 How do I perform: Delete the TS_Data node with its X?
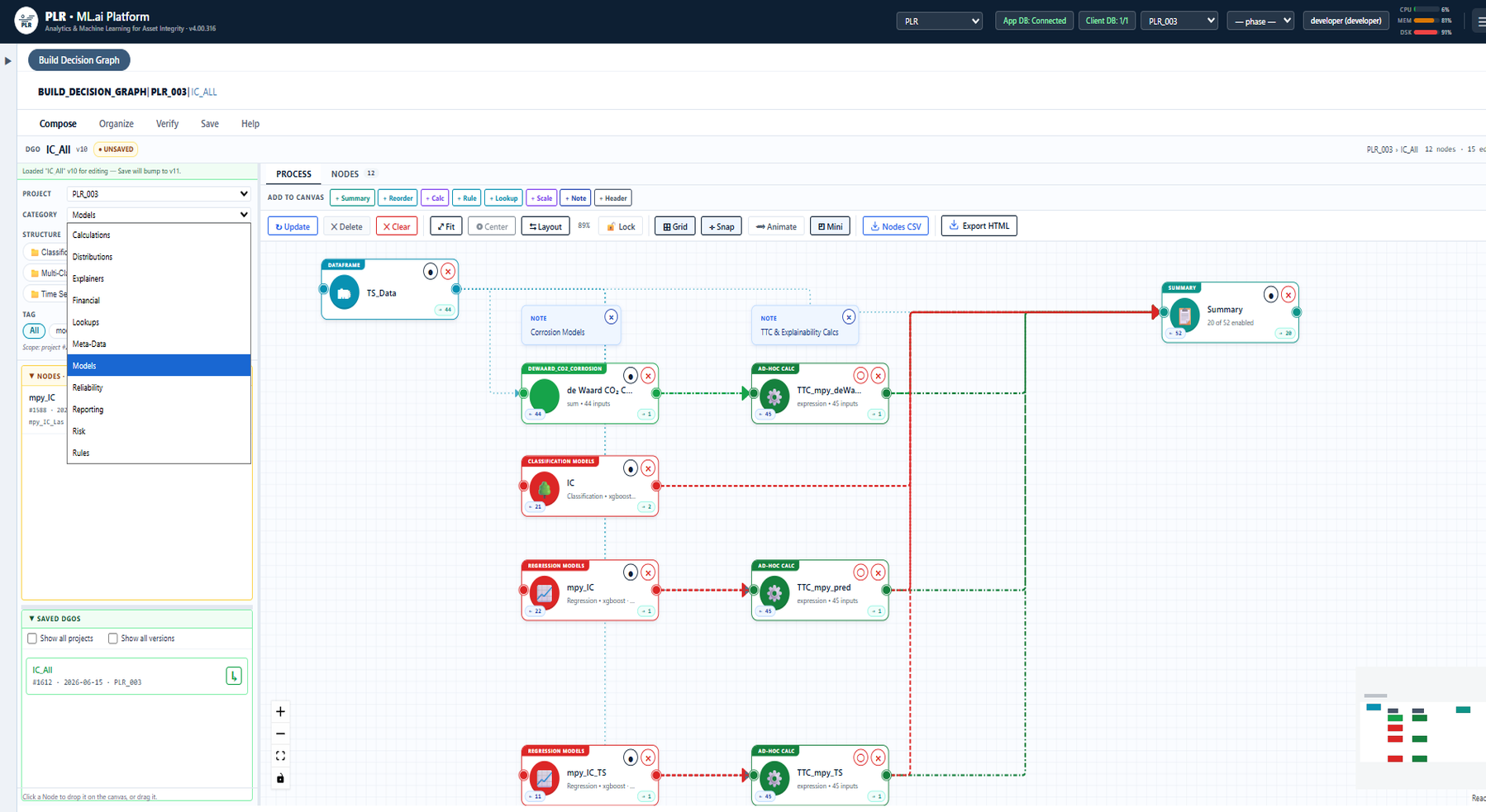448,271
